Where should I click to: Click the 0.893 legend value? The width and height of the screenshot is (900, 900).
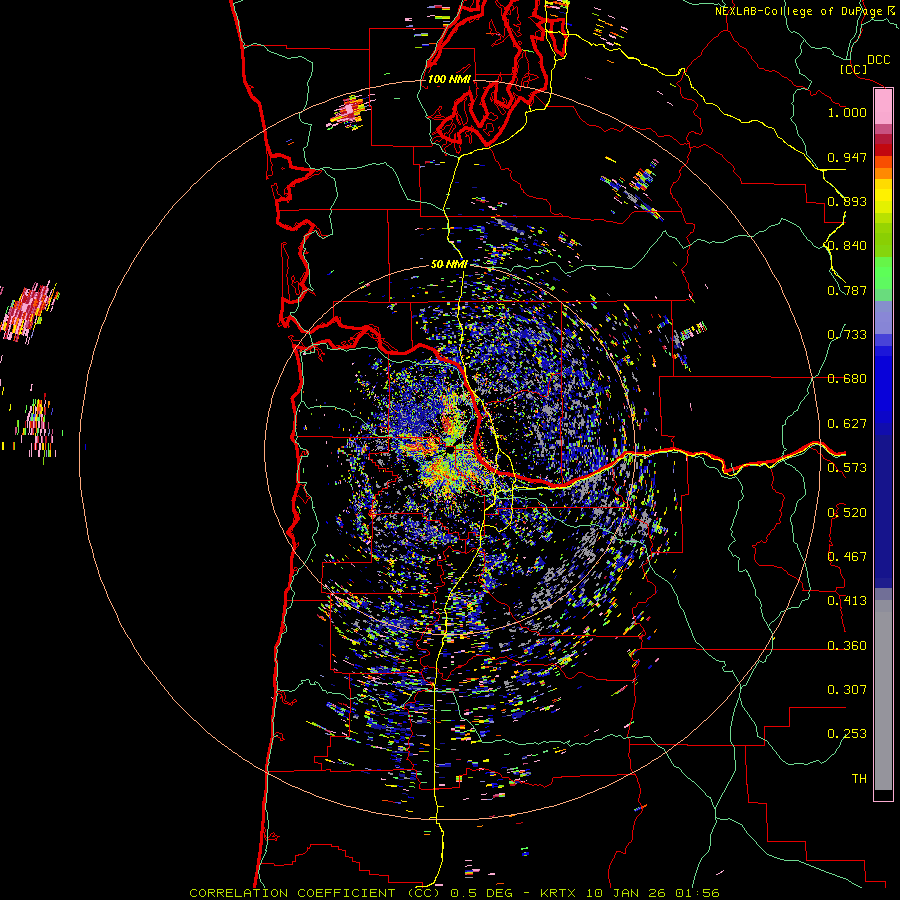pyautogui.click(x=847, y=201)
